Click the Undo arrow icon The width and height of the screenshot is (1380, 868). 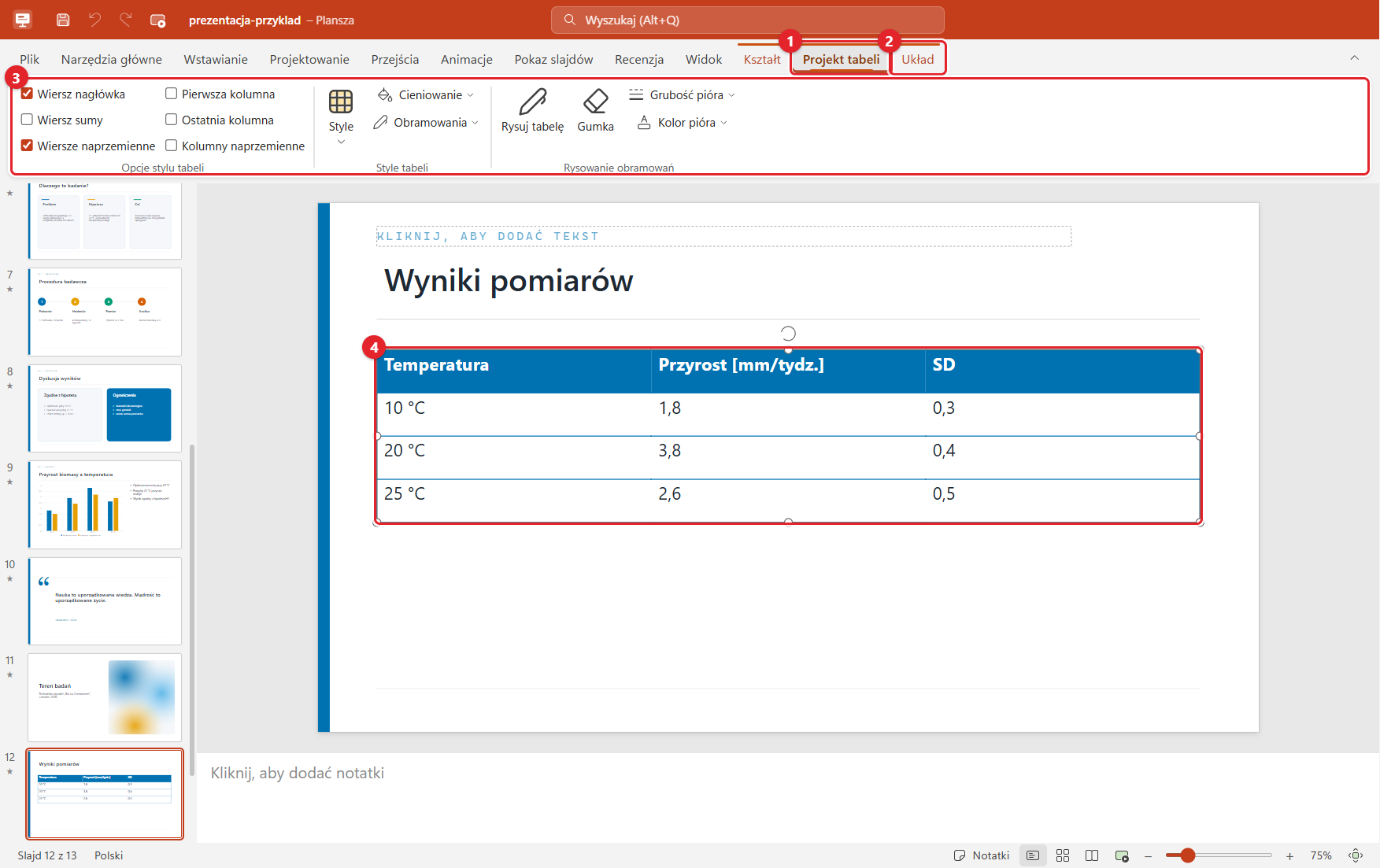click(94, 20)
